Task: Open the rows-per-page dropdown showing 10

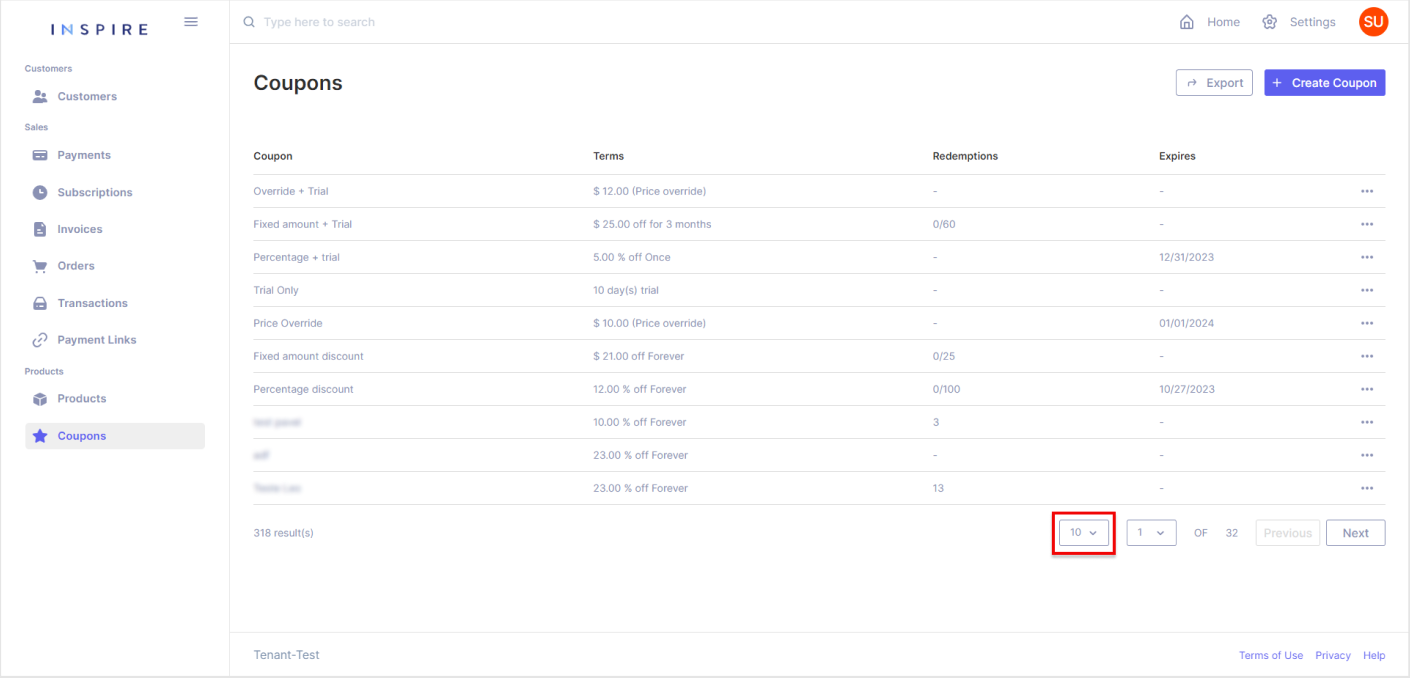Action: point(1084,533)
